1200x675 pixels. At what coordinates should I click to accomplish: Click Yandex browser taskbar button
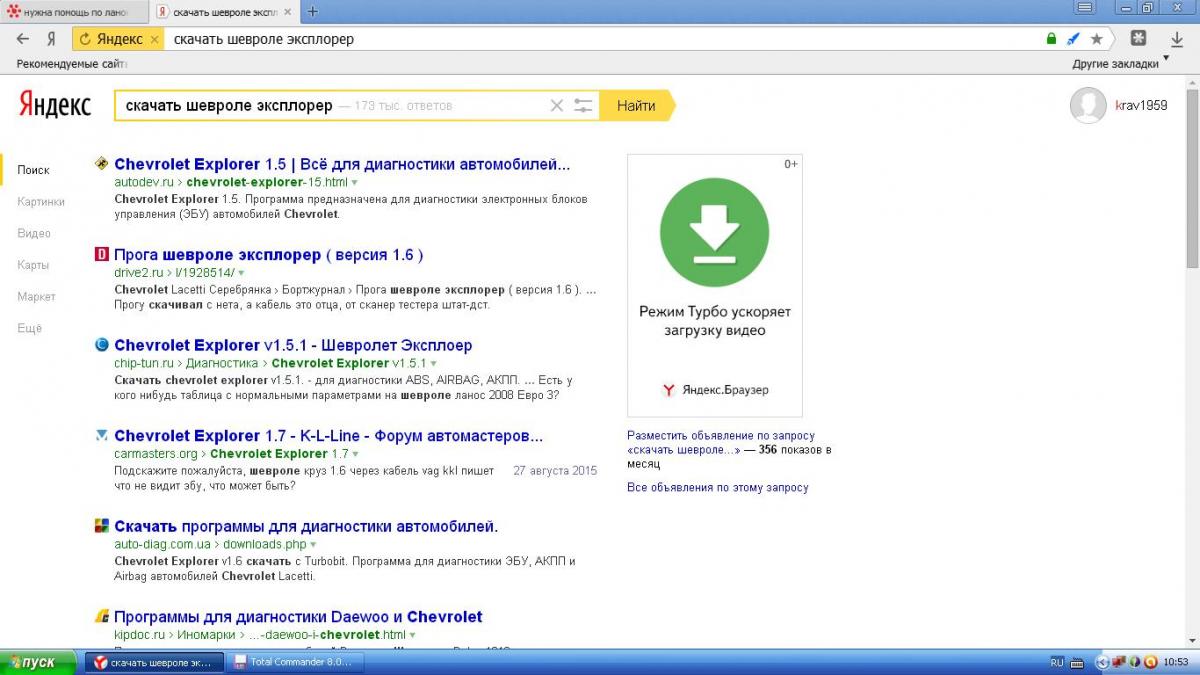[155, 662]
